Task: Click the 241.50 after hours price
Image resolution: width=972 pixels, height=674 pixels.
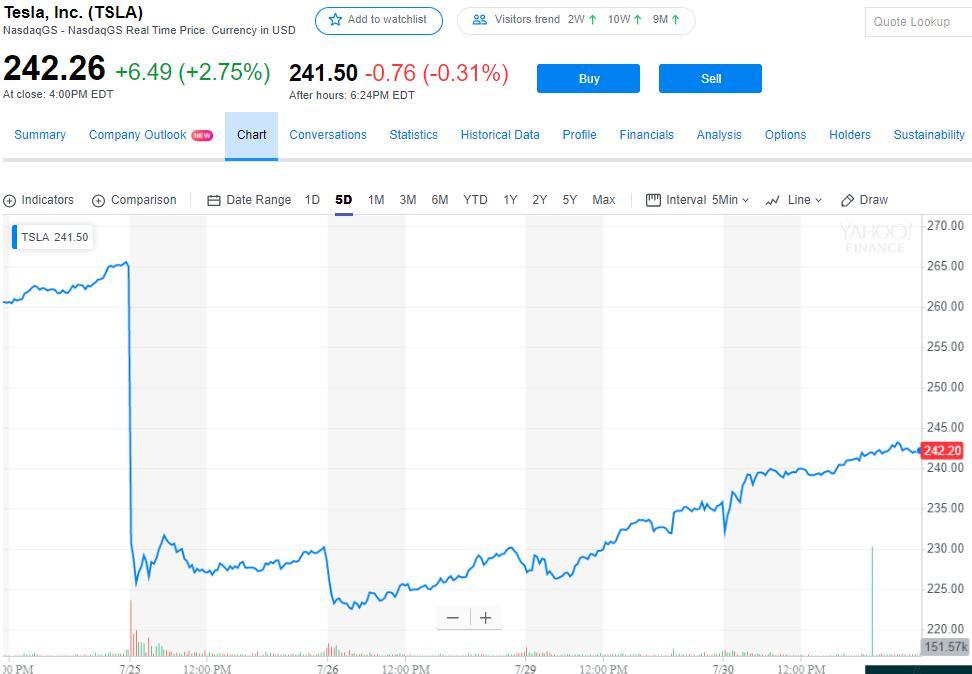Action: [x=323, y=73]
